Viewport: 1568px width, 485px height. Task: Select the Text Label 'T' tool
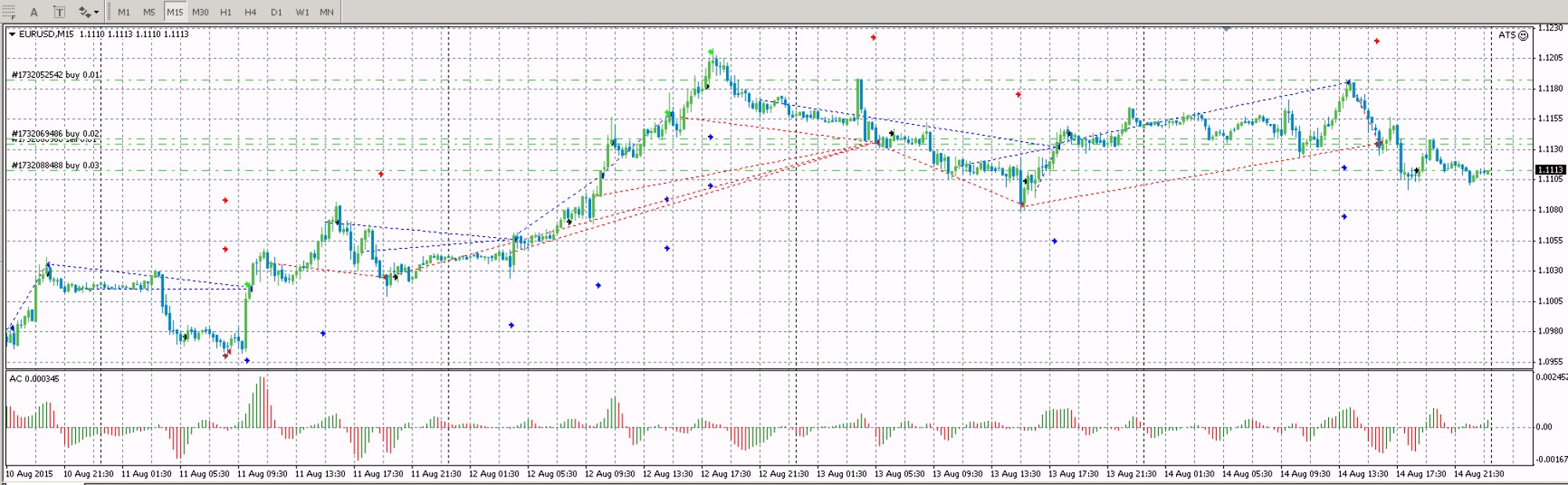[x=59, y=12]
